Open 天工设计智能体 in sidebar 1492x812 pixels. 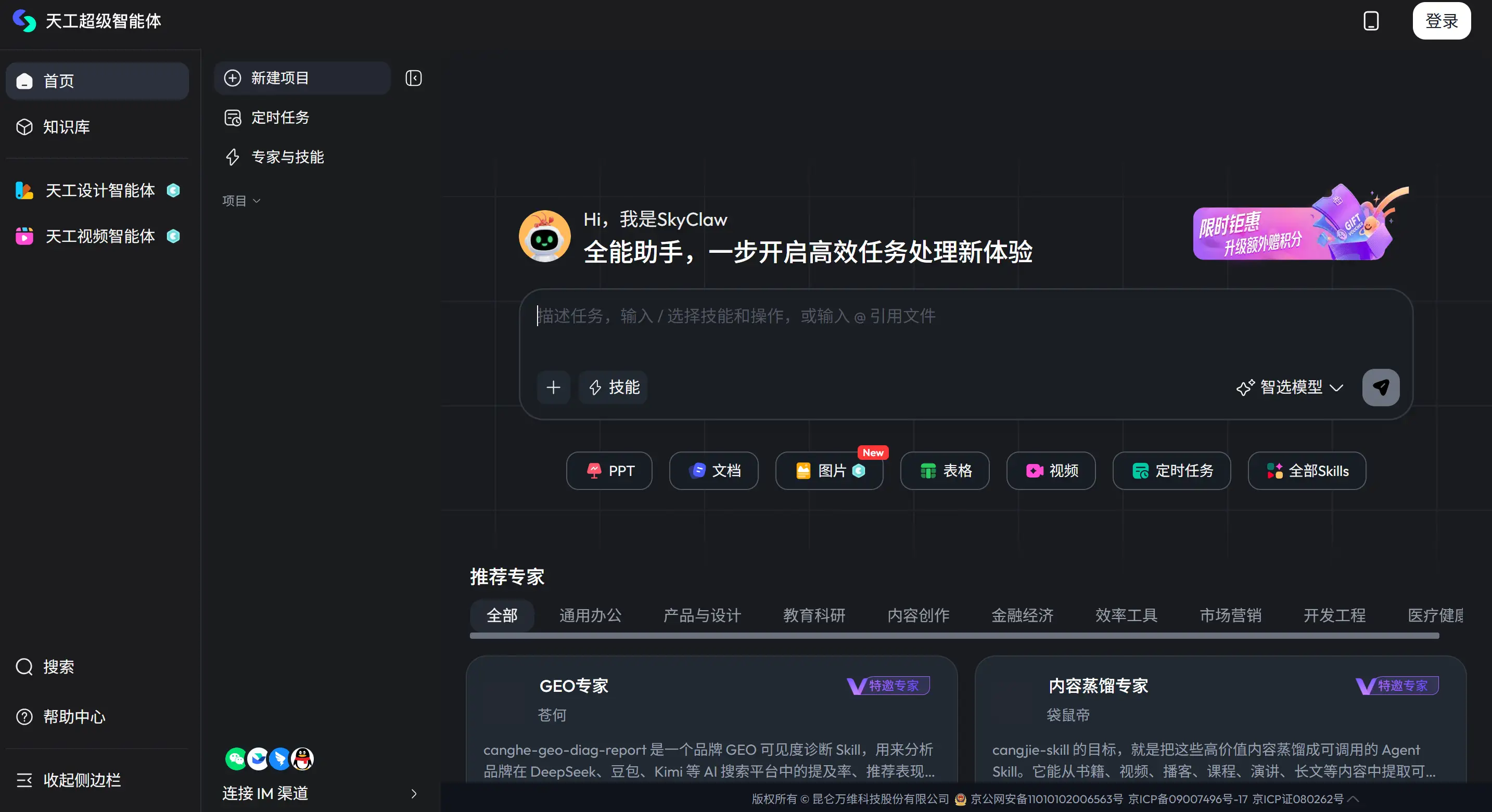pos(97,190)
